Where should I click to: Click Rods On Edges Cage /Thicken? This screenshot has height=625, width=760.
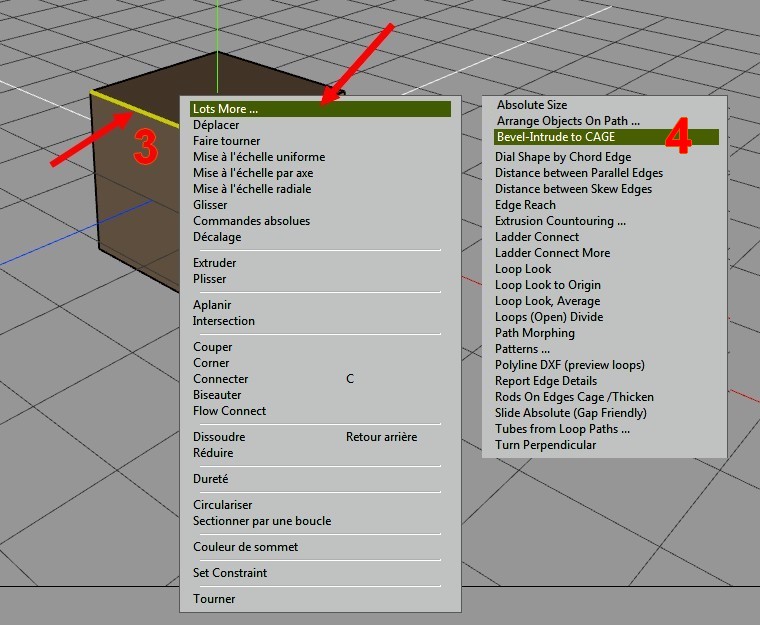coord(574,397)
